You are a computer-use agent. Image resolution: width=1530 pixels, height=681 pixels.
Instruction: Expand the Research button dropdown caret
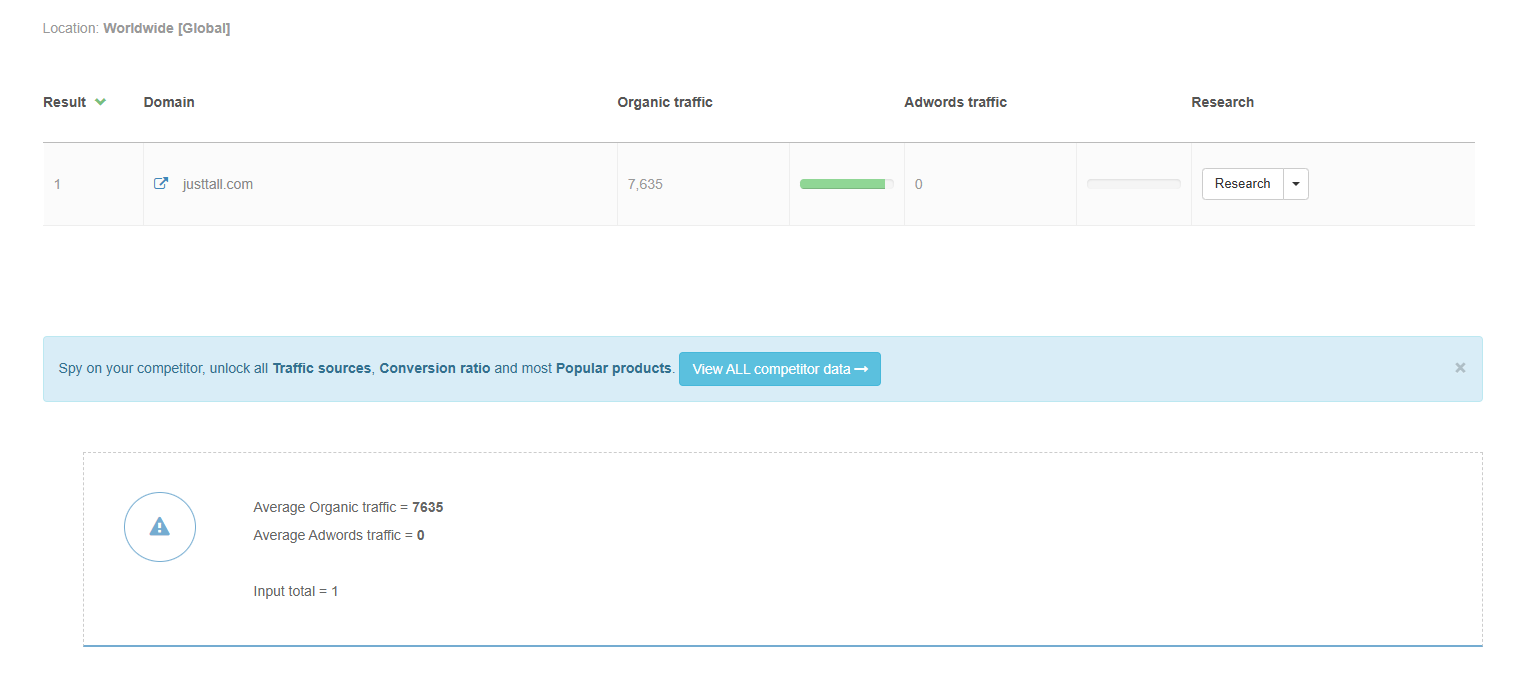coord(1296,184)
